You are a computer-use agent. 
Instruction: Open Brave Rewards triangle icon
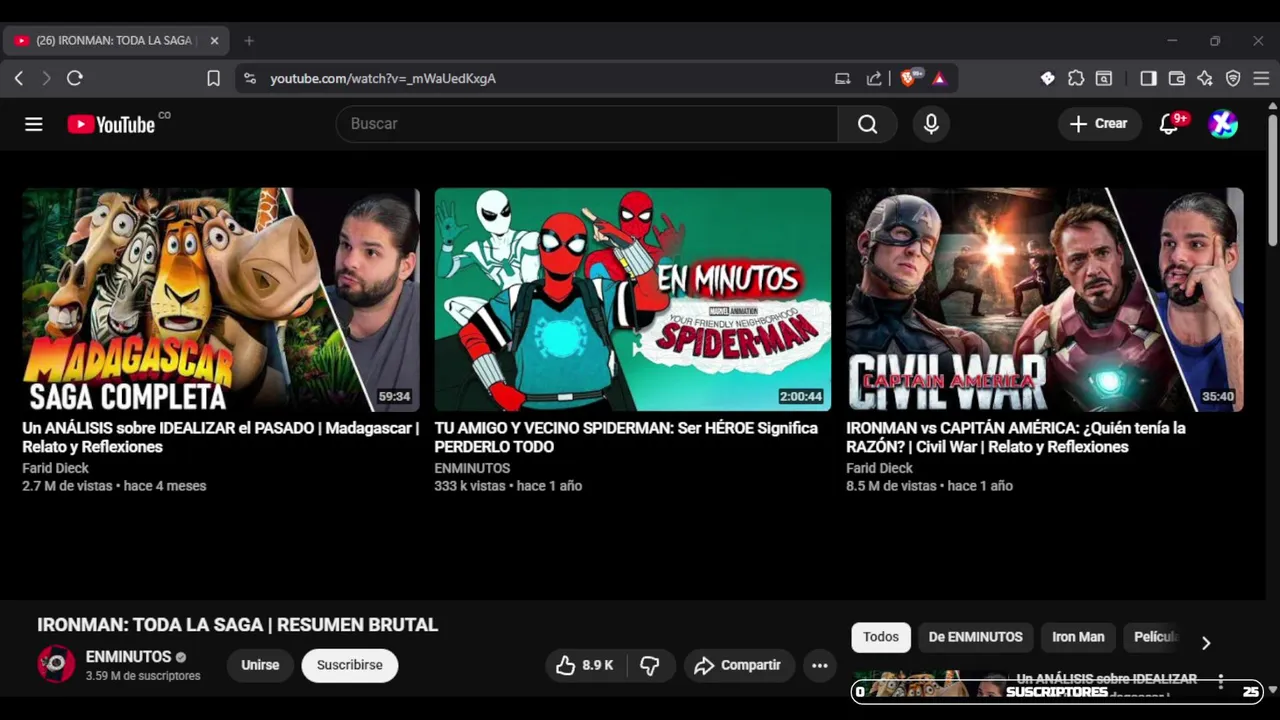click(939, 78)
